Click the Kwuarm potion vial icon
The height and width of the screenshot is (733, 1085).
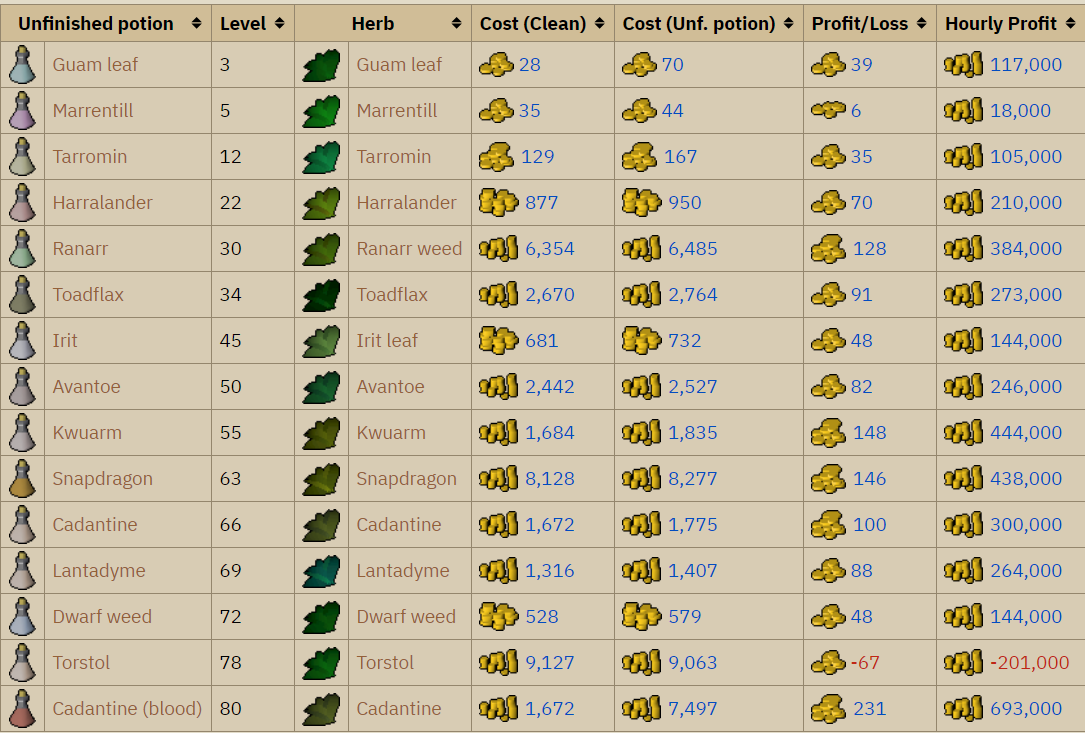click(22, 432)
